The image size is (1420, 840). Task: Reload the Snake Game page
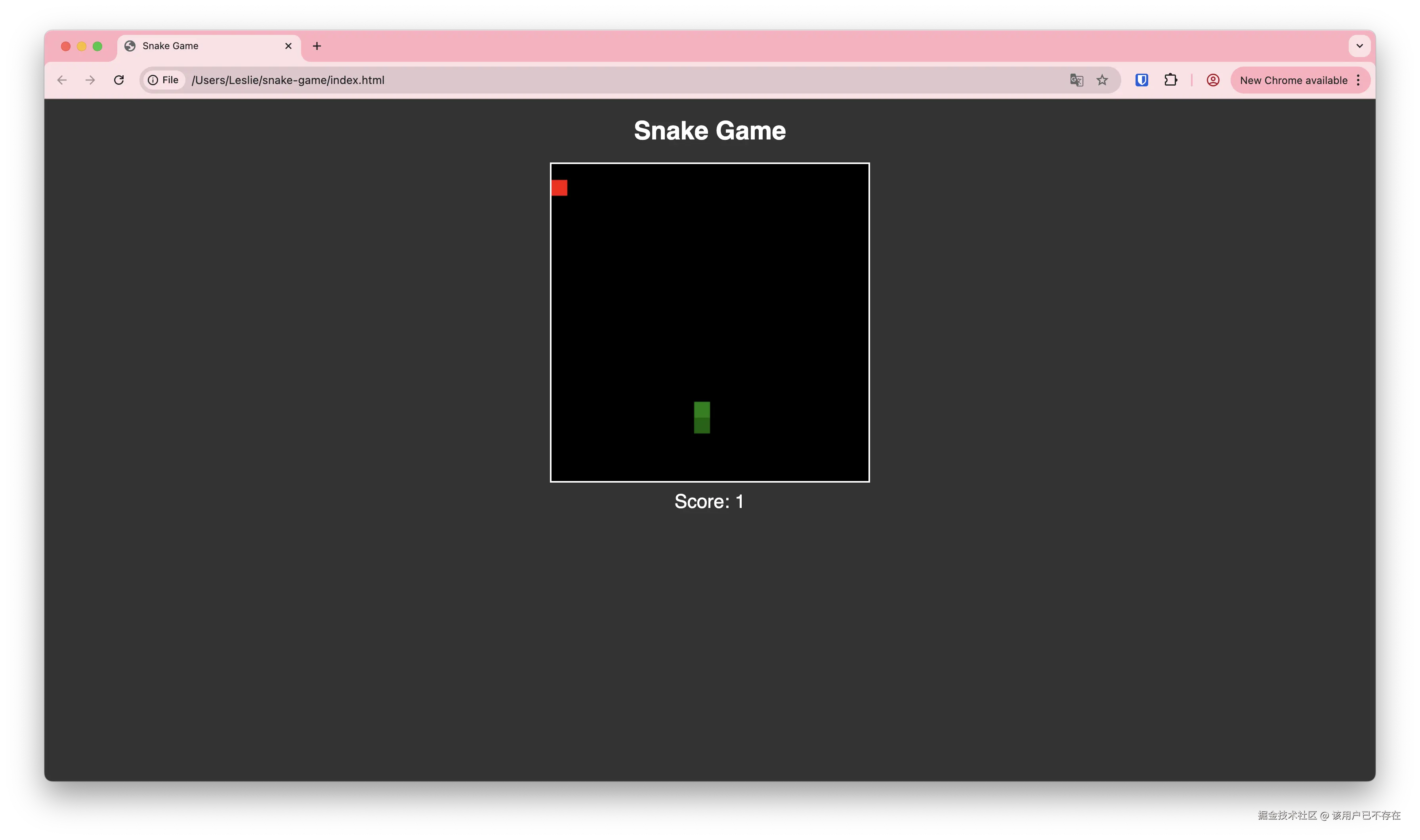(119, 80)
